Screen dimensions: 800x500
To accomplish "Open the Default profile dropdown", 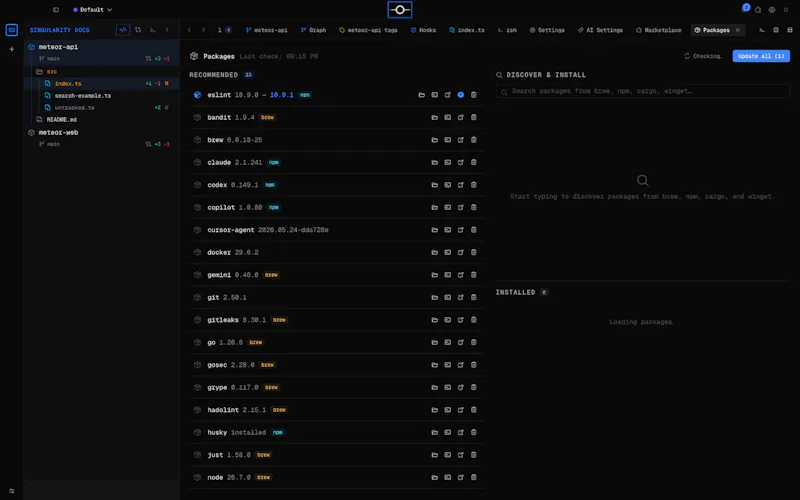I will (x=92, y=10).
